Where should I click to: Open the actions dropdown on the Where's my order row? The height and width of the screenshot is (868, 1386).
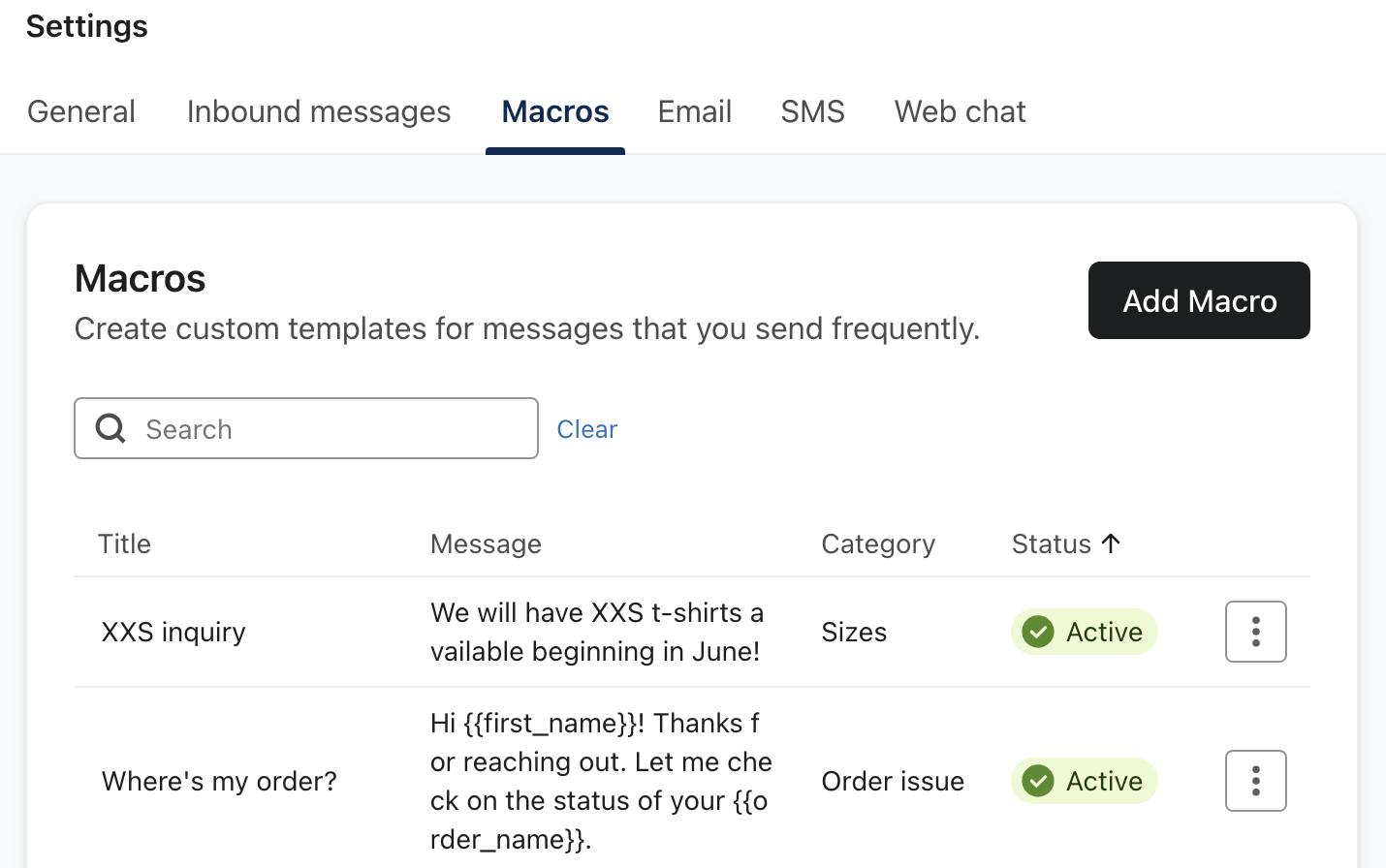pos(1255,781)
